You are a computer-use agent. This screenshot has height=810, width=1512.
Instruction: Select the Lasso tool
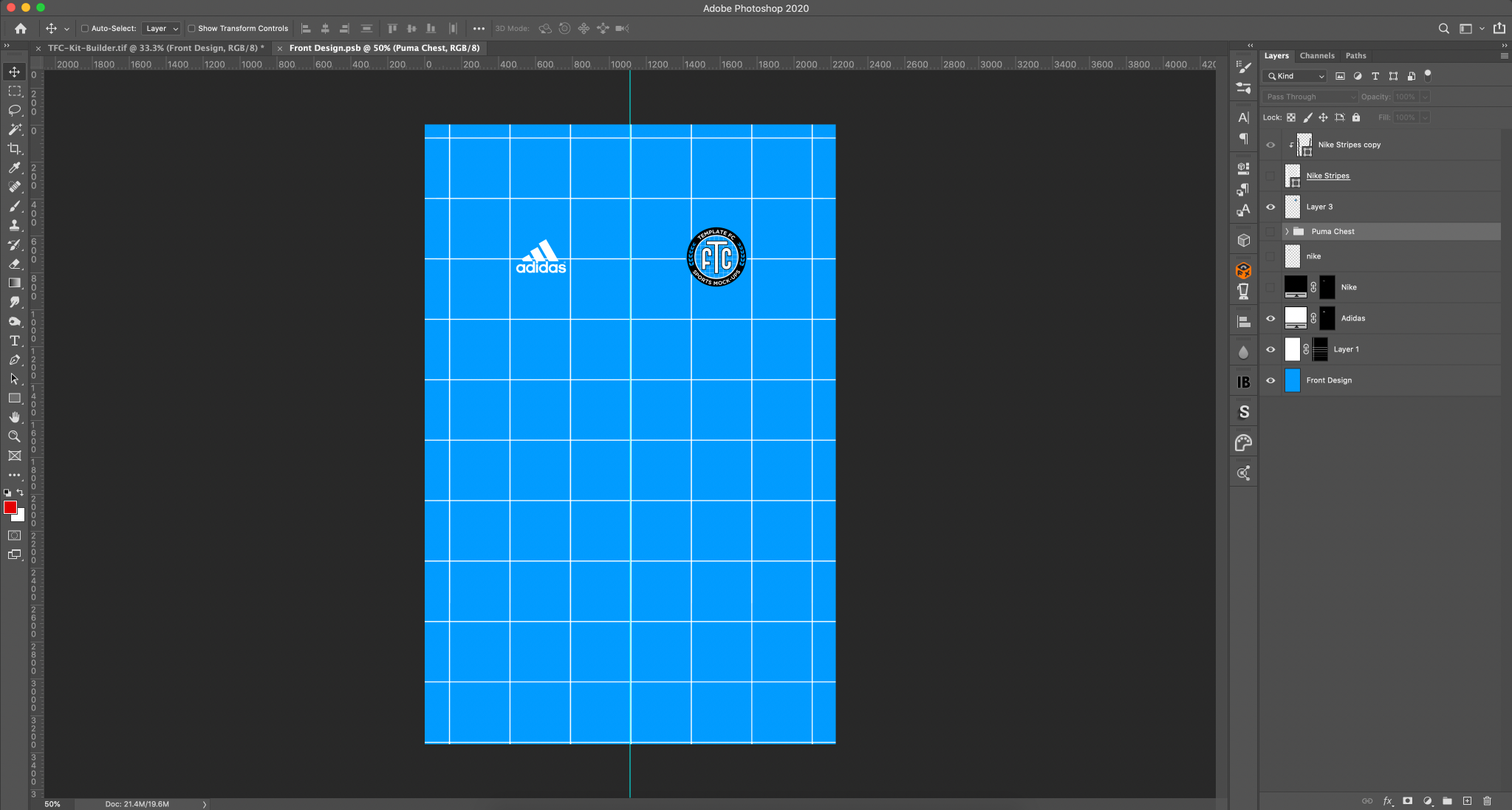[x=14, y=110]
